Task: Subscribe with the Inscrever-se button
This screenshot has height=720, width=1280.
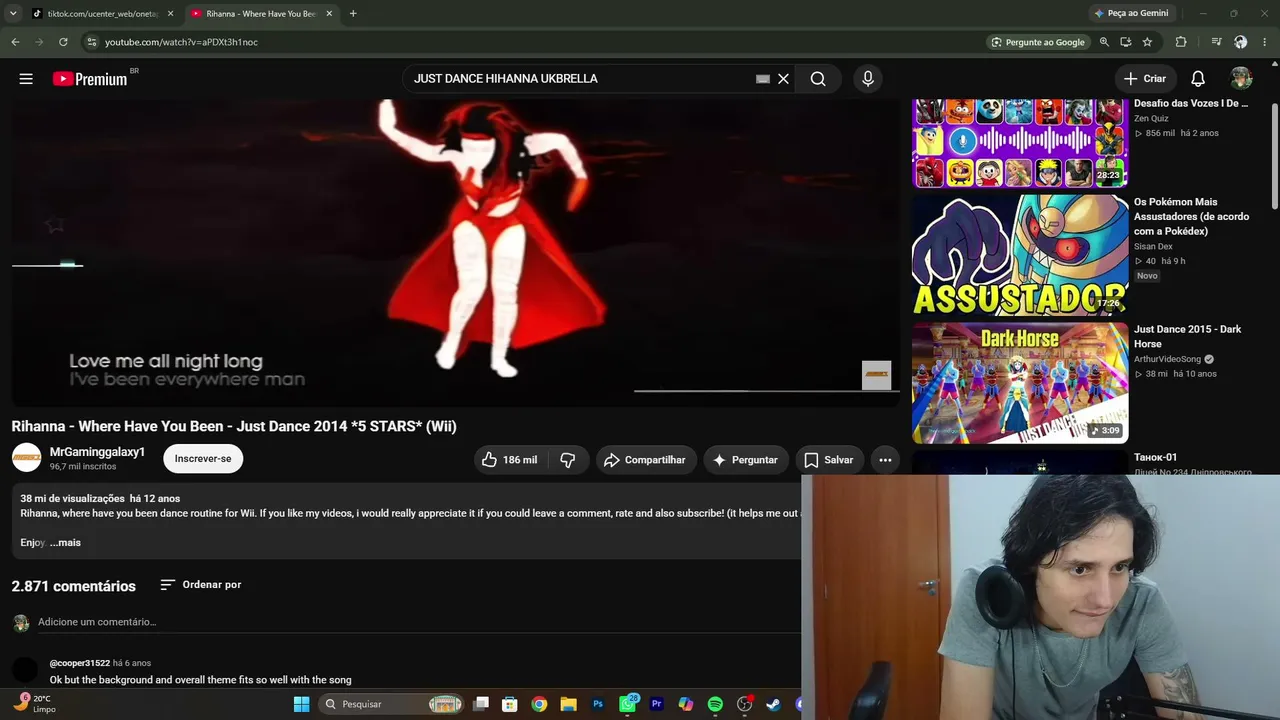Action: point(203,459)
